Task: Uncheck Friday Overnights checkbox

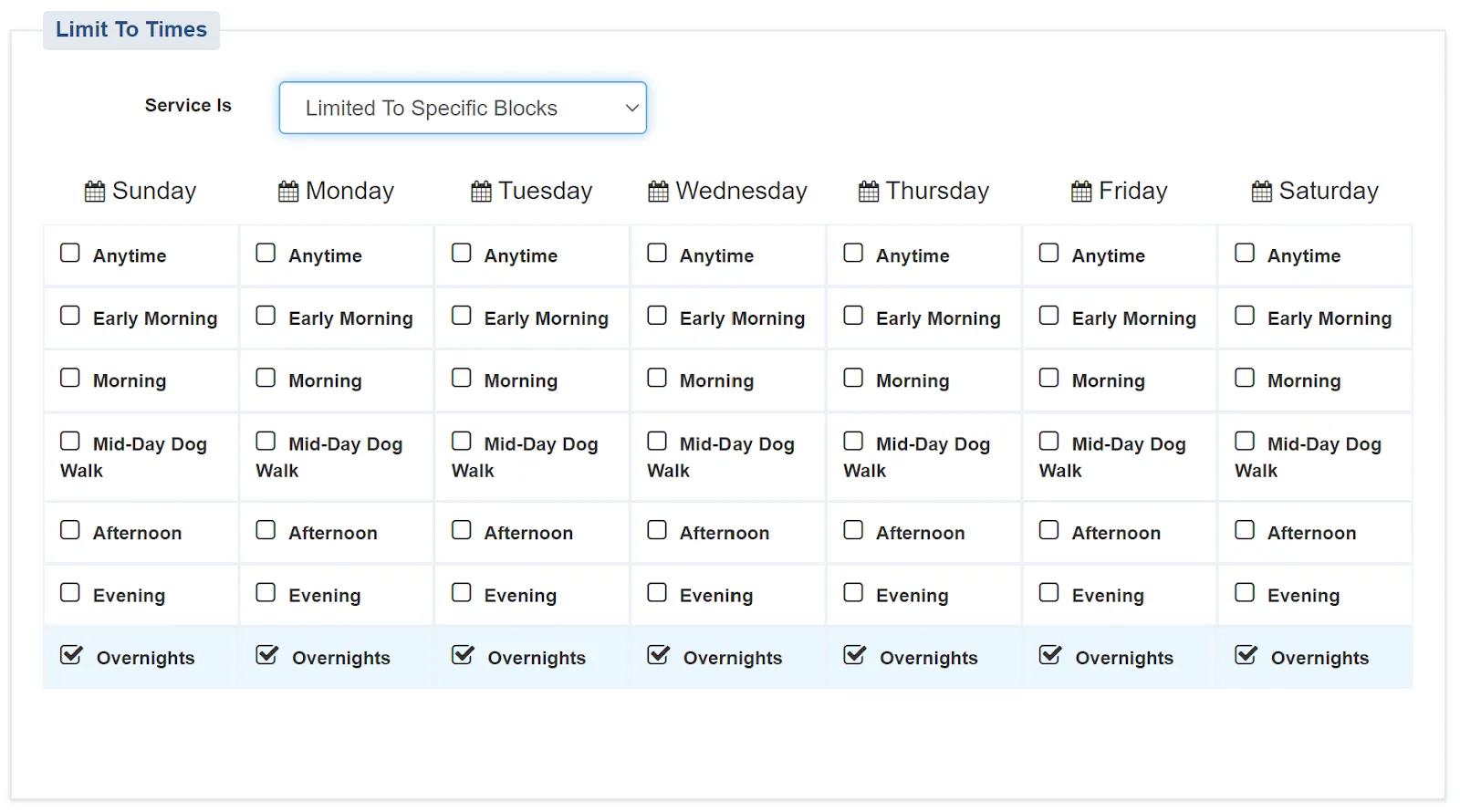Action: (x=1050, y=655)
